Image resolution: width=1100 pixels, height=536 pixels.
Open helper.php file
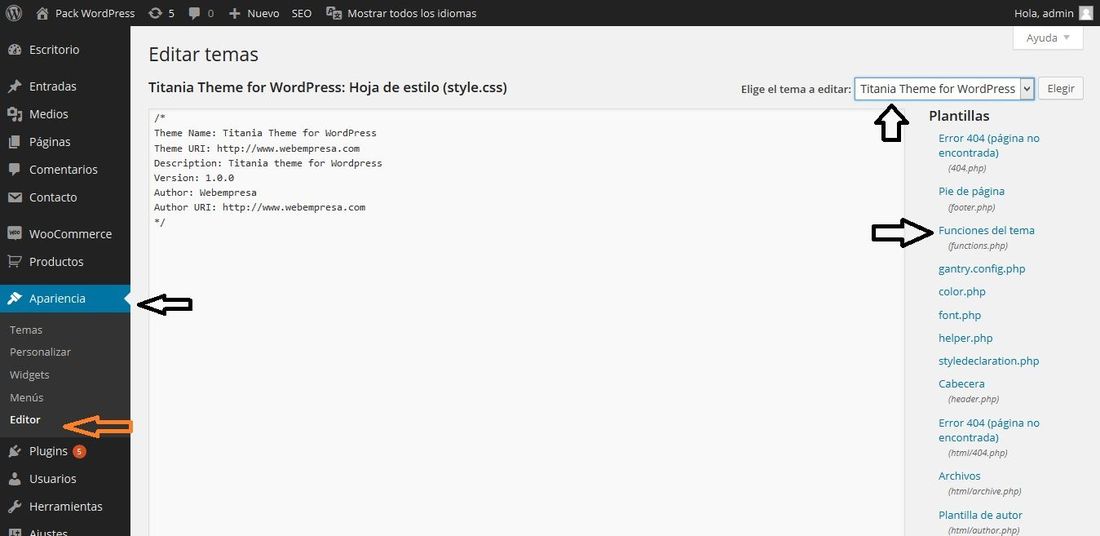click(x=965, y=338)
